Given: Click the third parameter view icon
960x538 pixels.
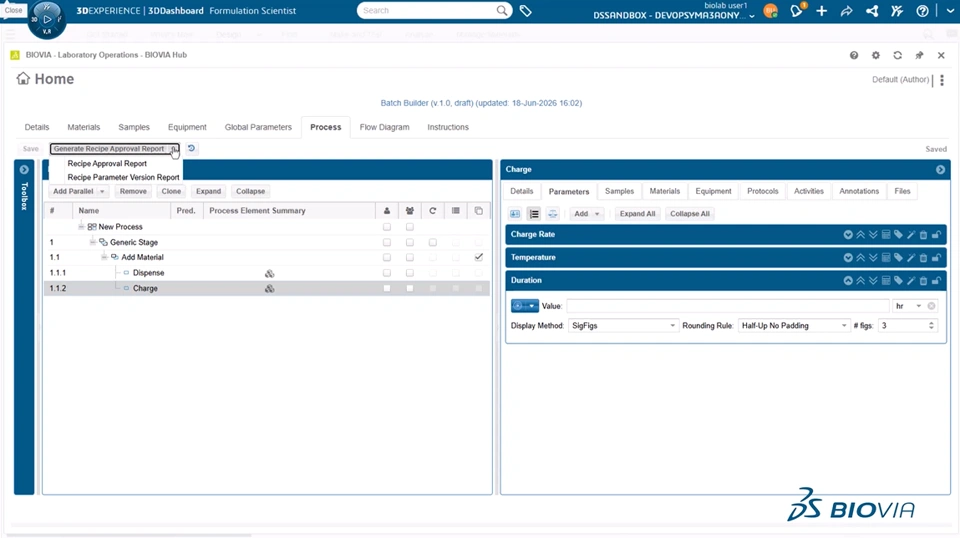Looking at the screenshot, I should coord(552,214).
